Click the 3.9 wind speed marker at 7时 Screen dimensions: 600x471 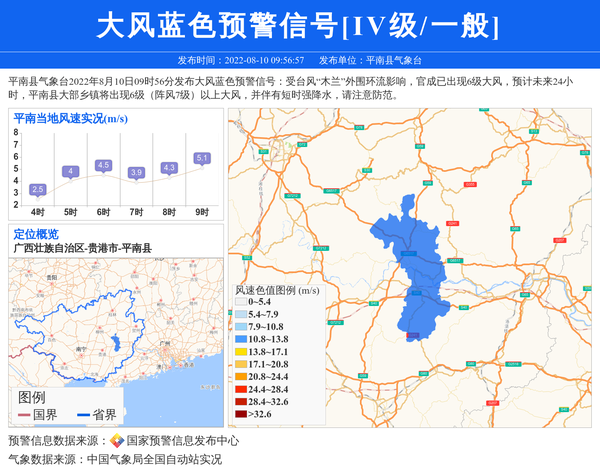click(x=137, y=173)
